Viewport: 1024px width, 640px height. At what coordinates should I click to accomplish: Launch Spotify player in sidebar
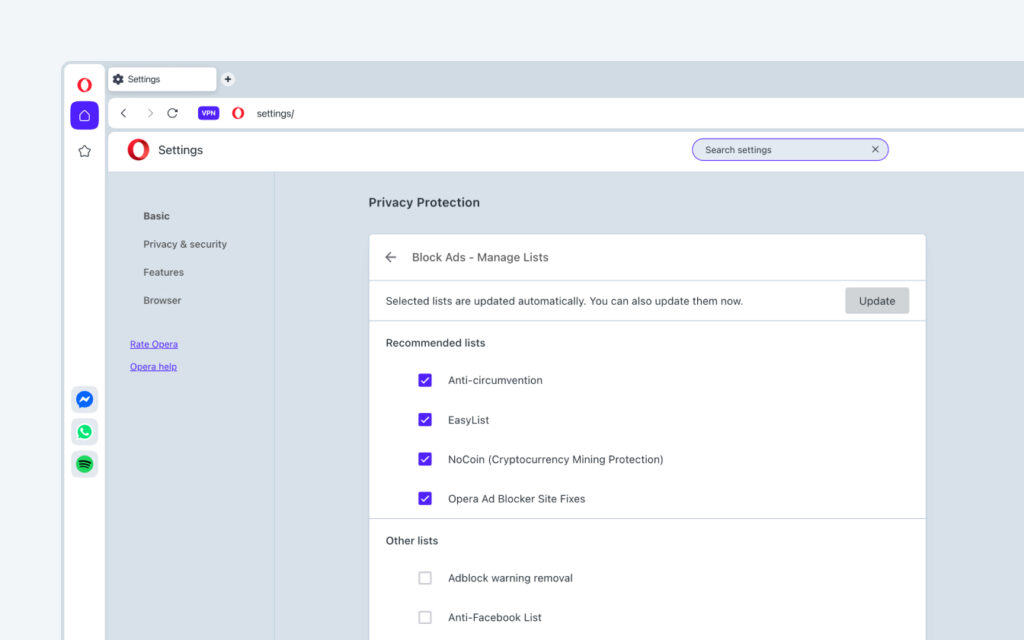84,464
